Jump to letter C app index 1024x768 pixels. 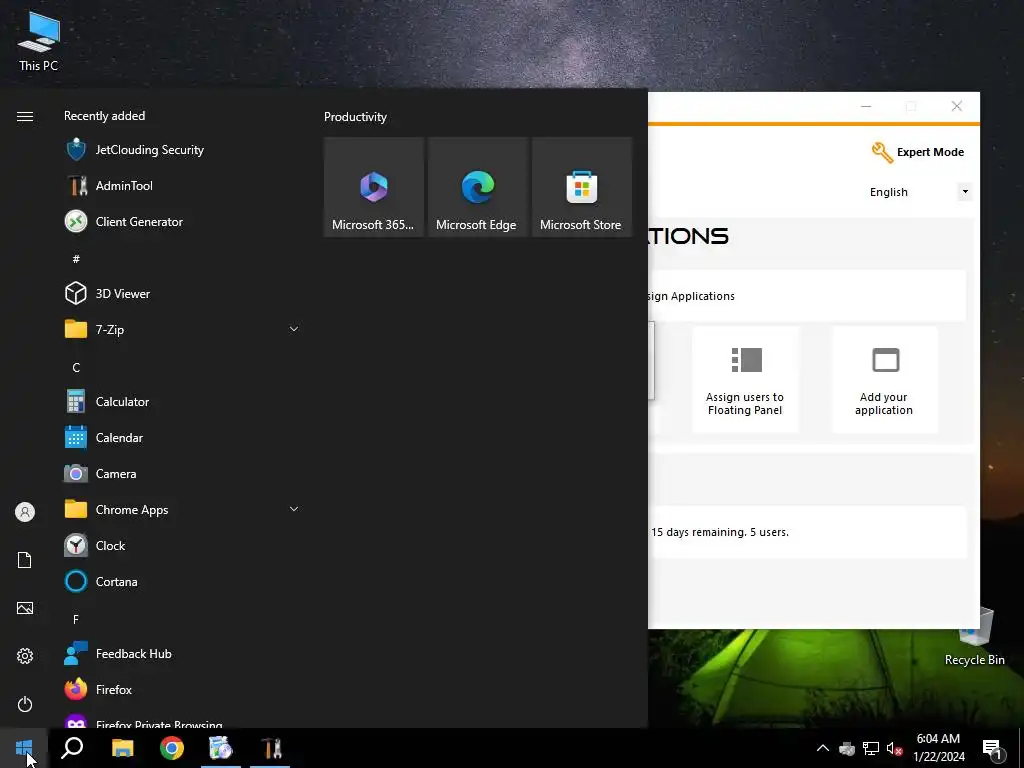point(76,368)
